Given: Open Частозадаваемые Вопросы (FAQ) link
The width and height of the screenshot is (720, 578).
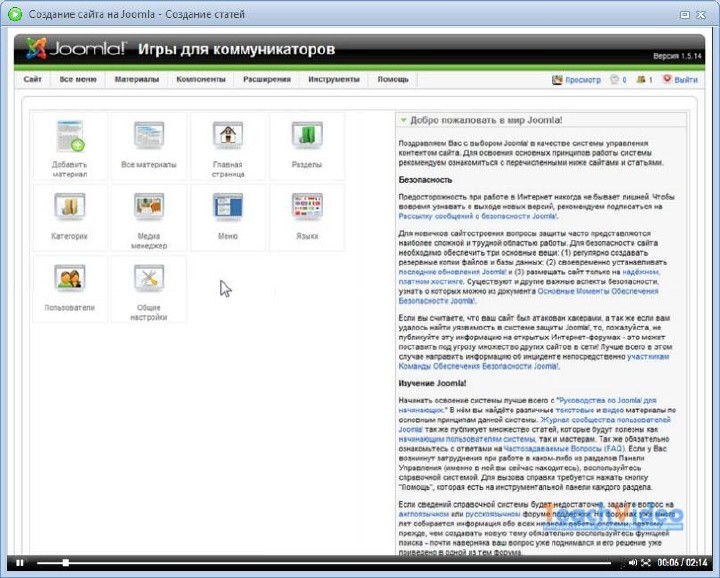Looking at the screenshot, I should coord(564,449).
